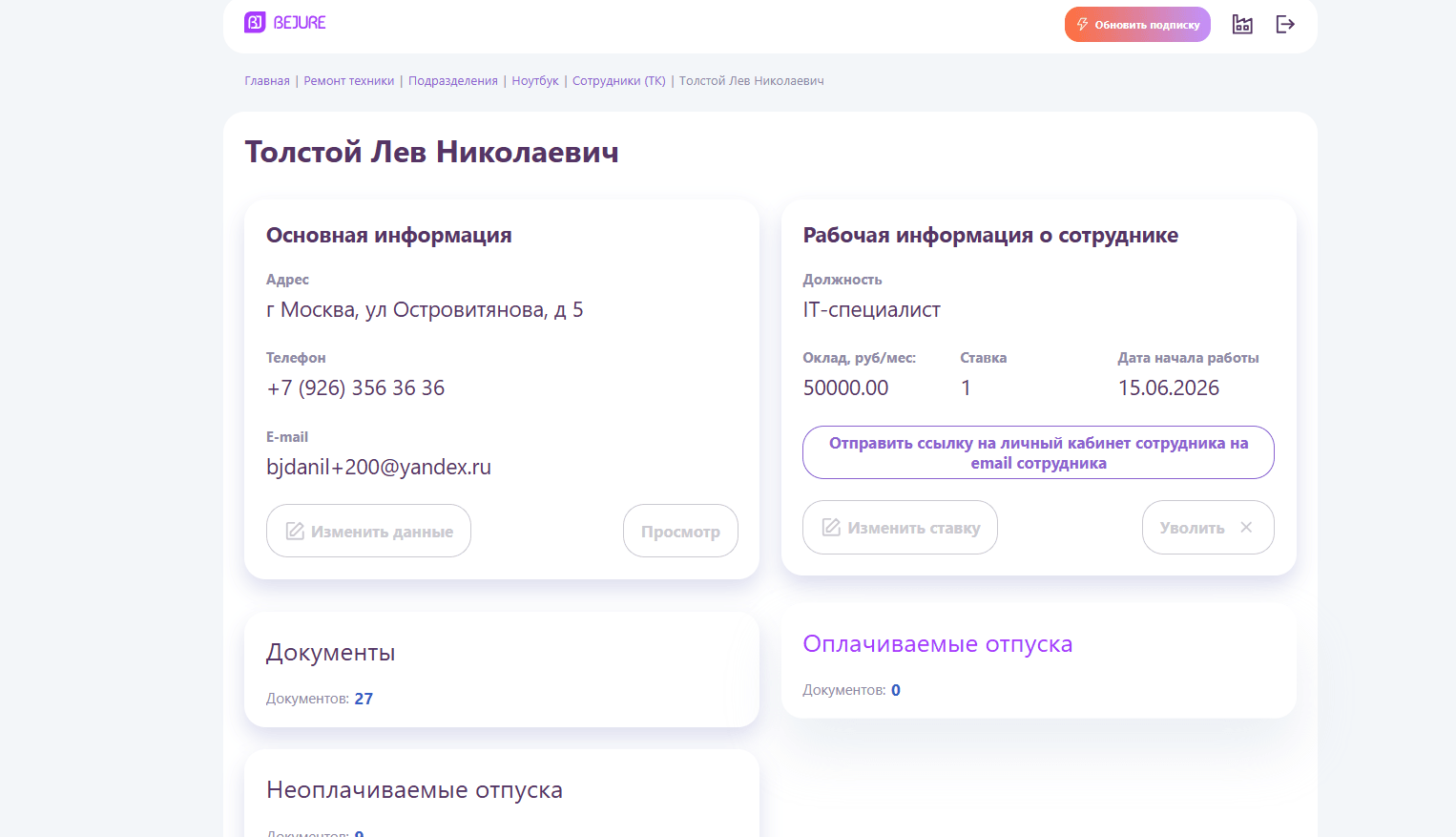The width and height of the screenshot is (1456, 837).
Task: Click the Адрес field label
Action: [287, 280]
